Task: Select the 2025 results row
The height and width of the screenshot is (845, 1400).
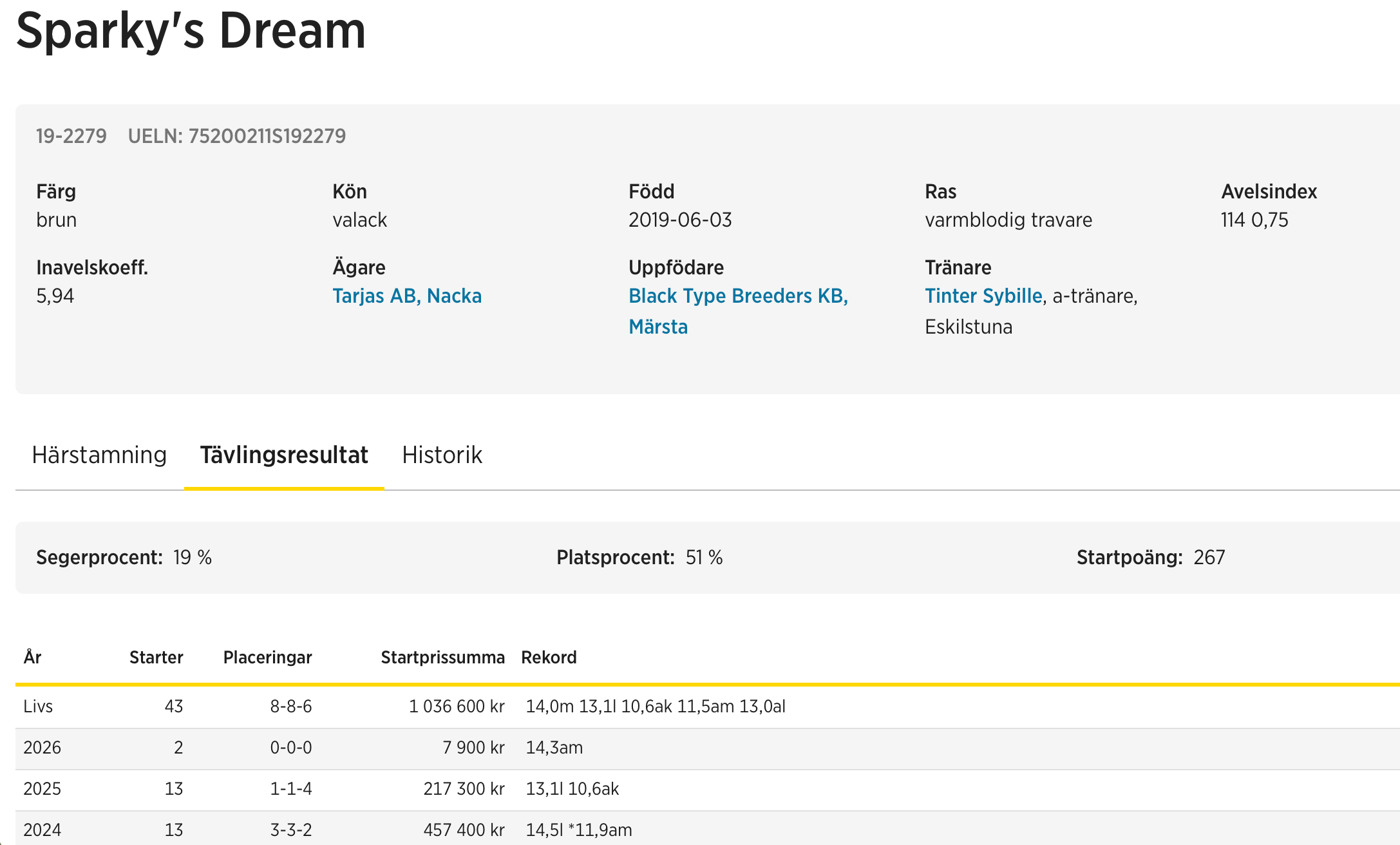Action: click(x=43, y=789)
